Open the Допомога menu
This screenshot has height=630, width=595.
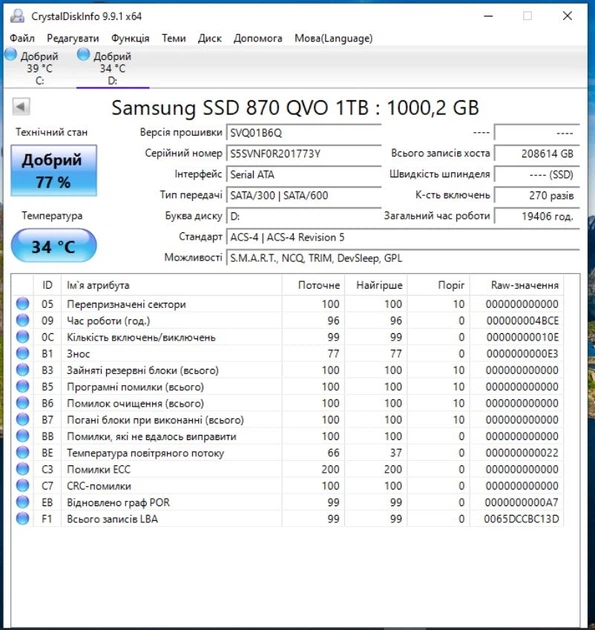pyautogui.click(x=258, y=38)
